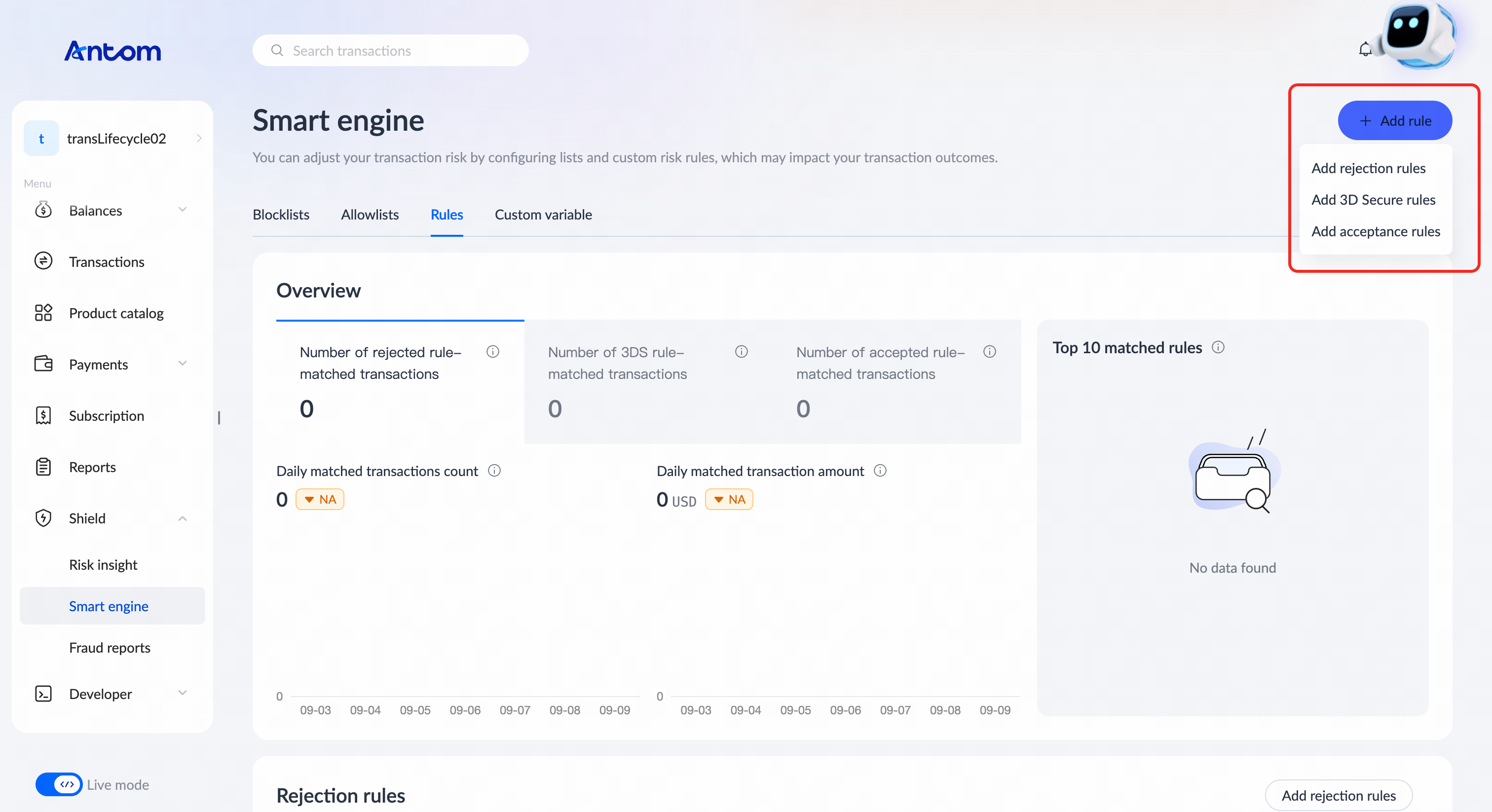Collapse the Shield menu chevron

[x=183, y=518]
